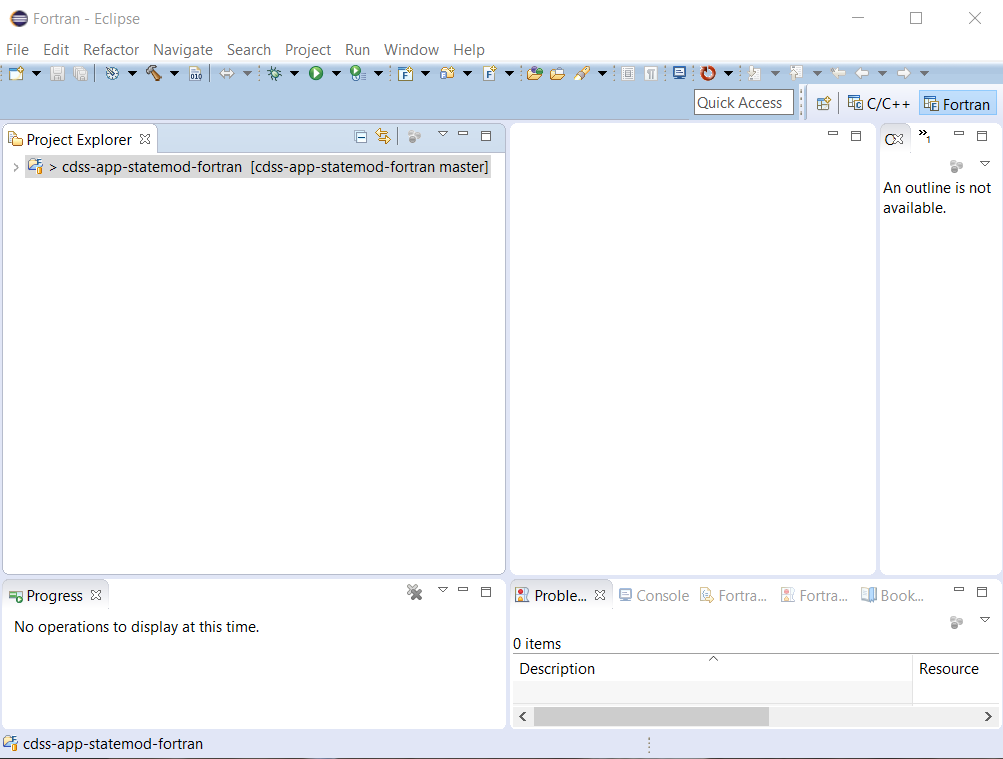
Task: Click the Quick Access search field
Action: 743,103
